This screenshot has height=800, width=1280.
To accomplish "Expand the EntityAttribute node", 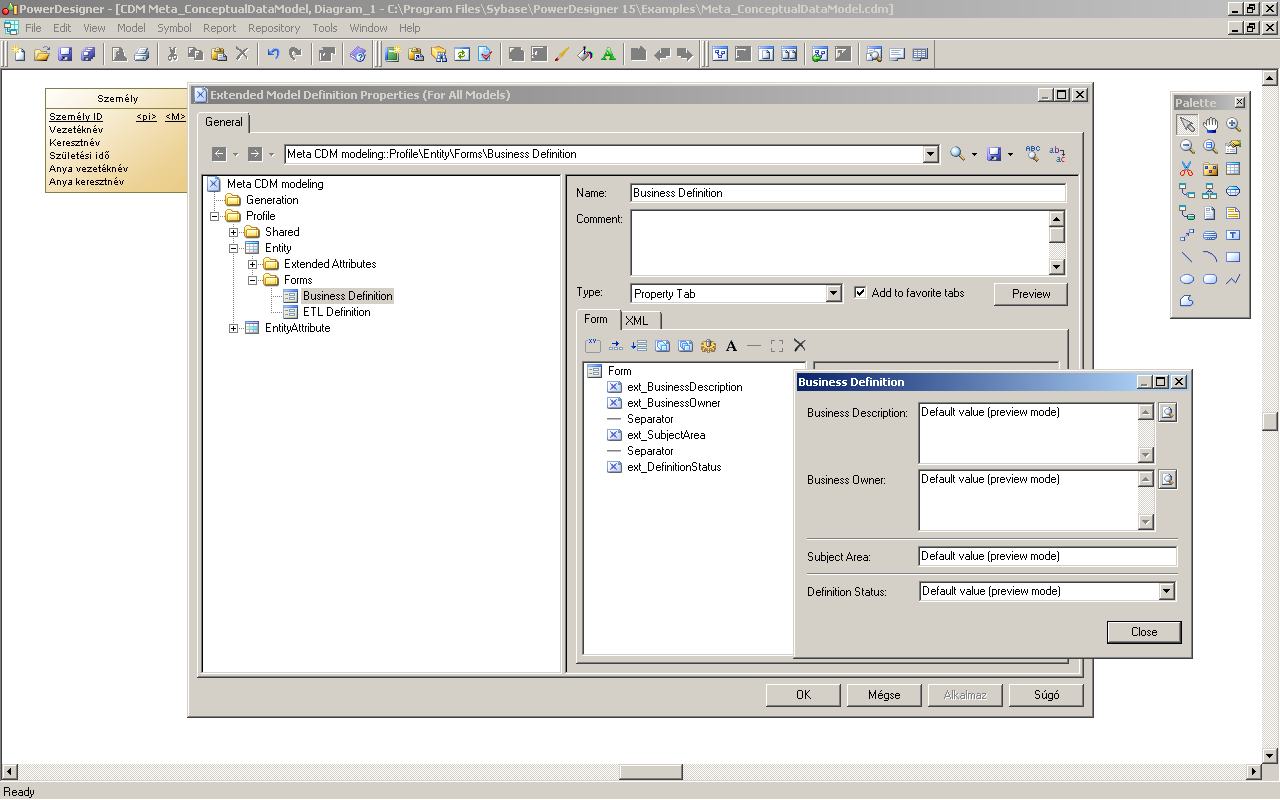I will click(233, 328).
